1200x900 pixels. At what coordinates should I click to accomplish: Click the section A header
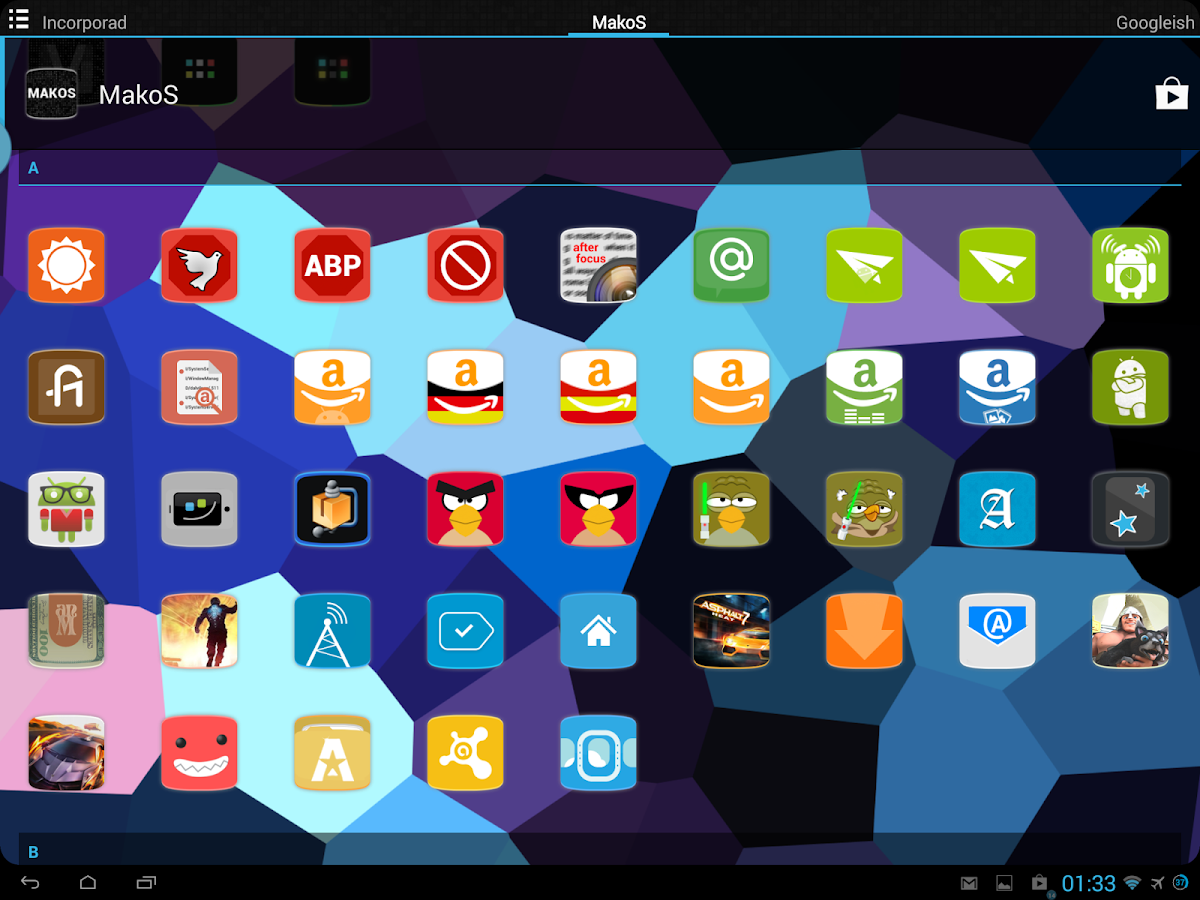[x=600, y=168]
